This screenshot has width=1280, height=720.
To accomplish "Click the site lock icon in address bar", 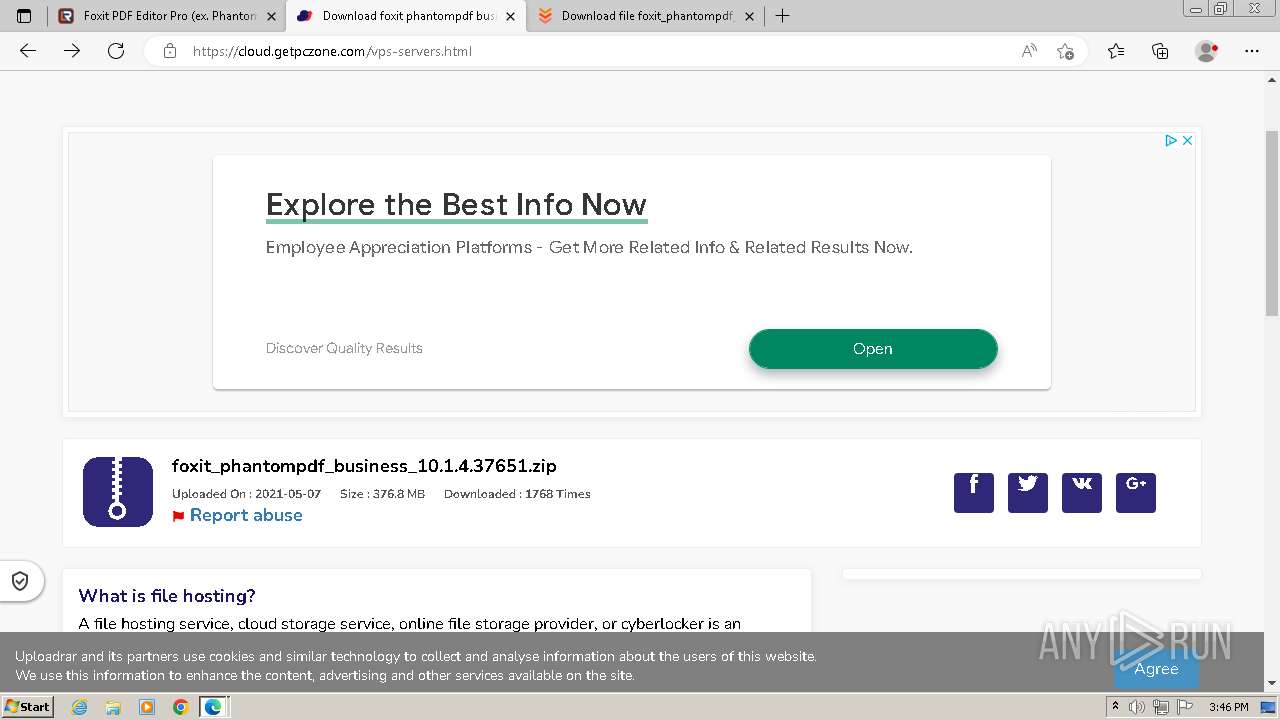I will pos(170,51).
